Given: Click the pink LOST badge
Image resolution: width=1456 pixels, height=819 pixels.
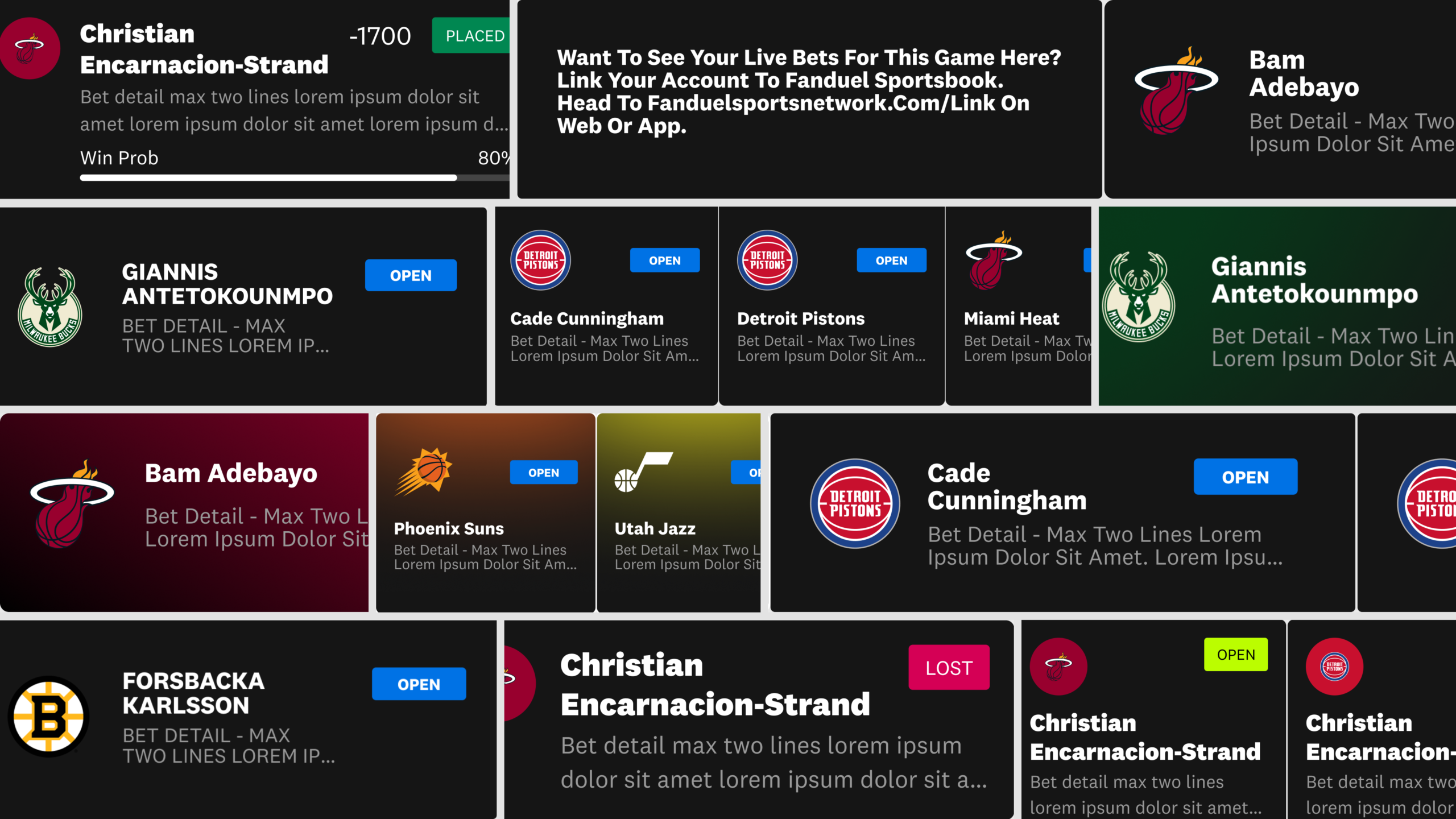Looking at the screenshot, I should click(949, 668).
